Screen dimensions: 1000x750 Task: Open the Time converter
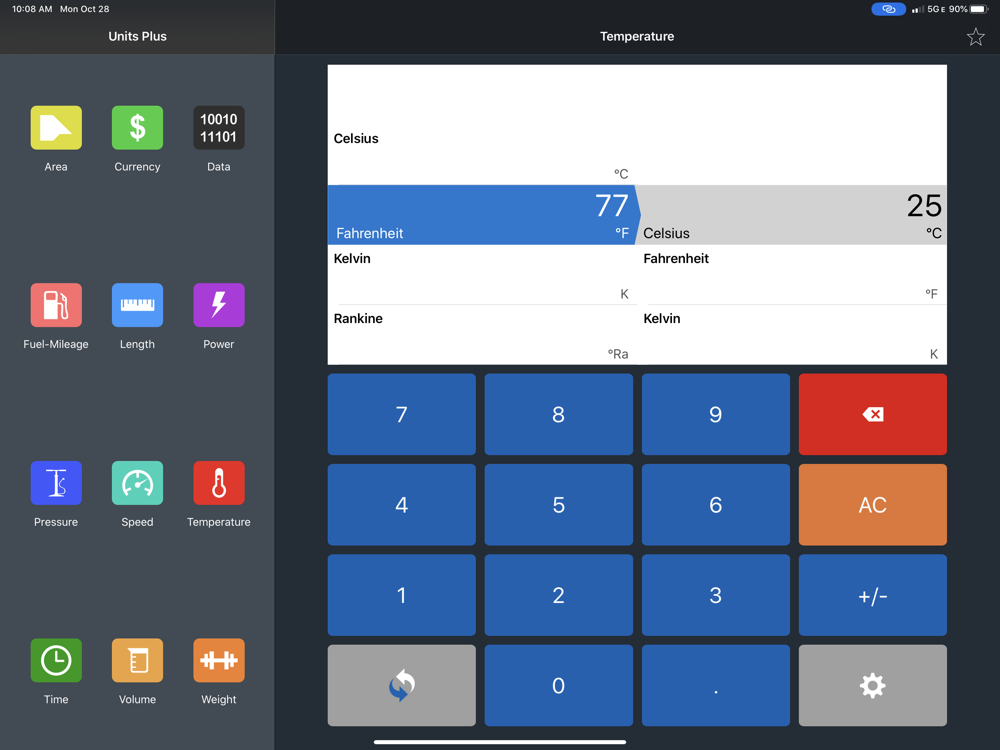56,660
